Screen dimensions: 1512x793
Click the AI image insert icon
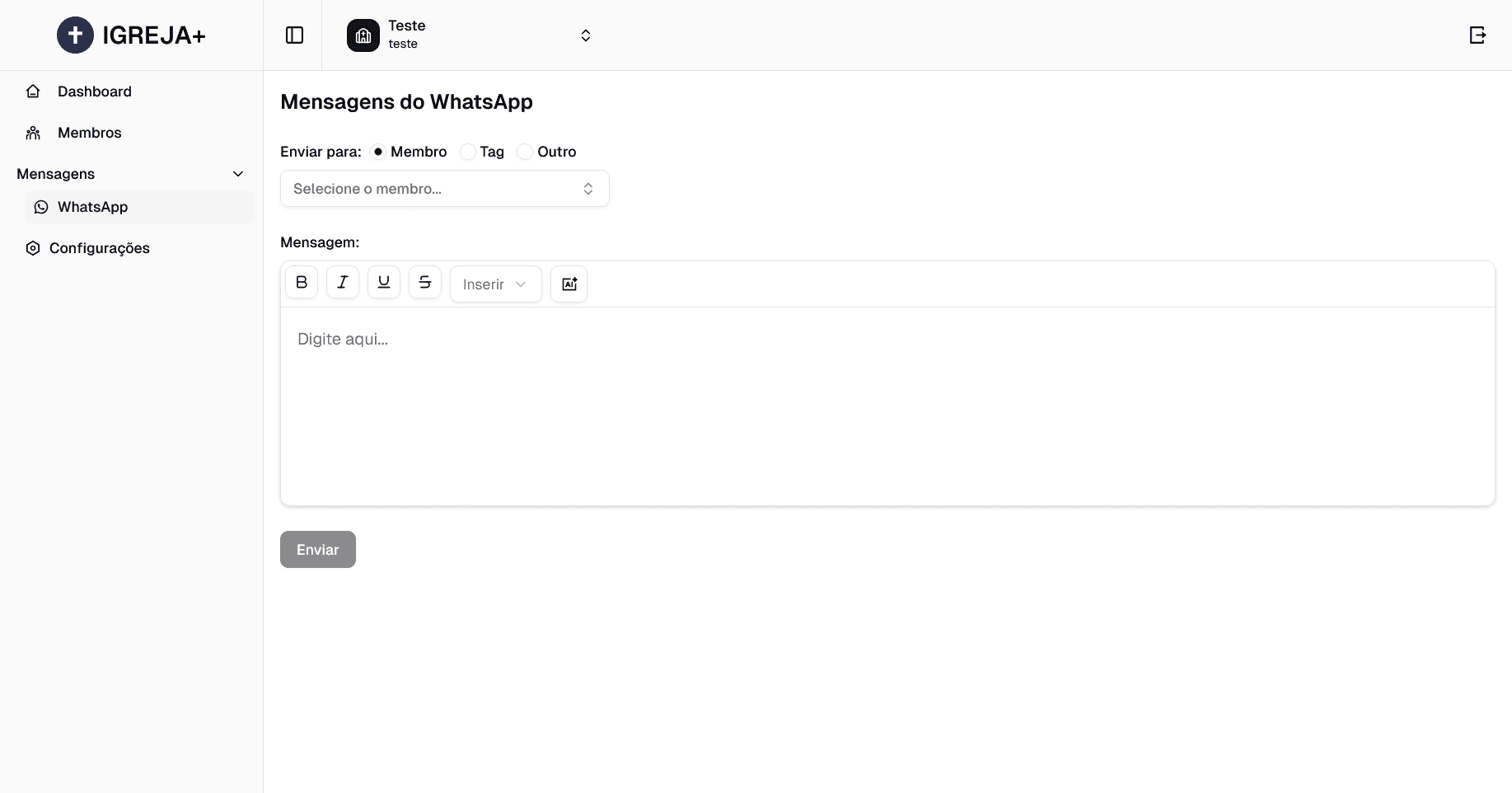pyautogui.click(x=569, y=284)
